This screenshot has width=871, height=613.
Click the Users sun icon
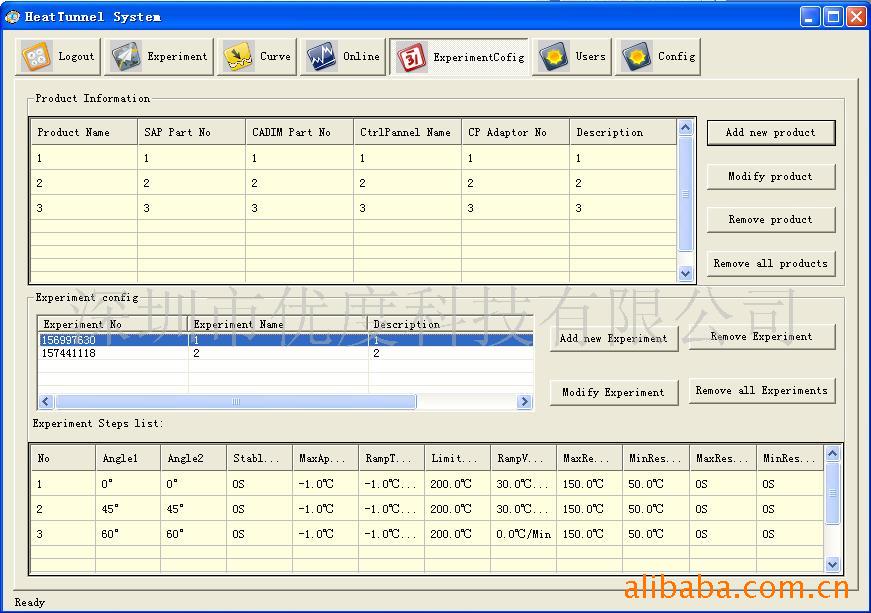click(554, 57)
